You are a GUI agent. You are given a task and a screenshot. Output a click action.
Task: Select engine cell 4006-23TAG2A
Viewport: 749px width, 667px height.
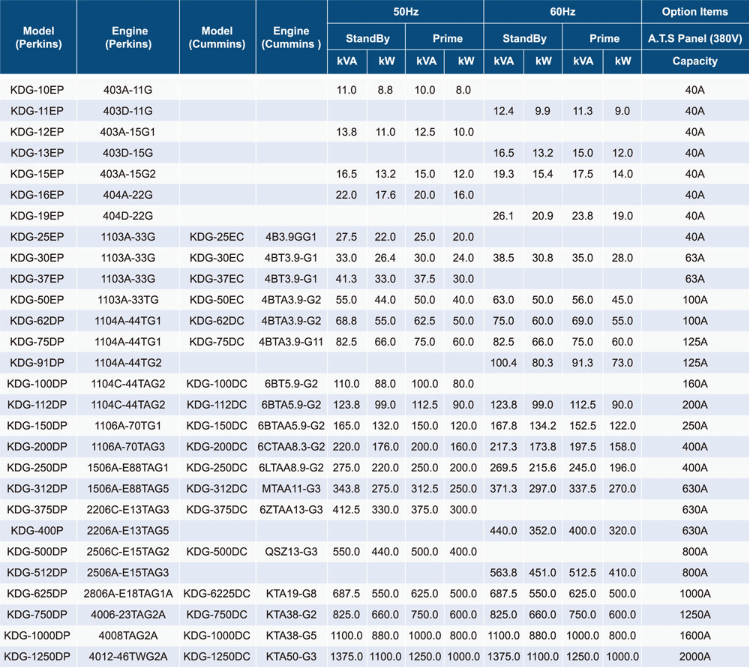pyautogui.click(x=128, y=615)
